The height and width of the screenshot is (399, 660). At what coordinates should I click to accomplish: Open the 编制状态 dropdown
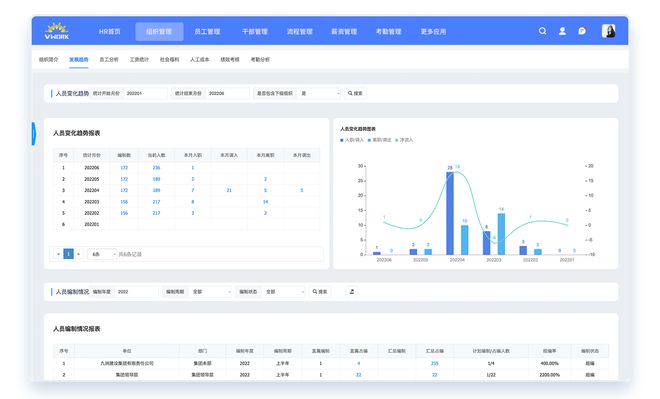point(284,292)
